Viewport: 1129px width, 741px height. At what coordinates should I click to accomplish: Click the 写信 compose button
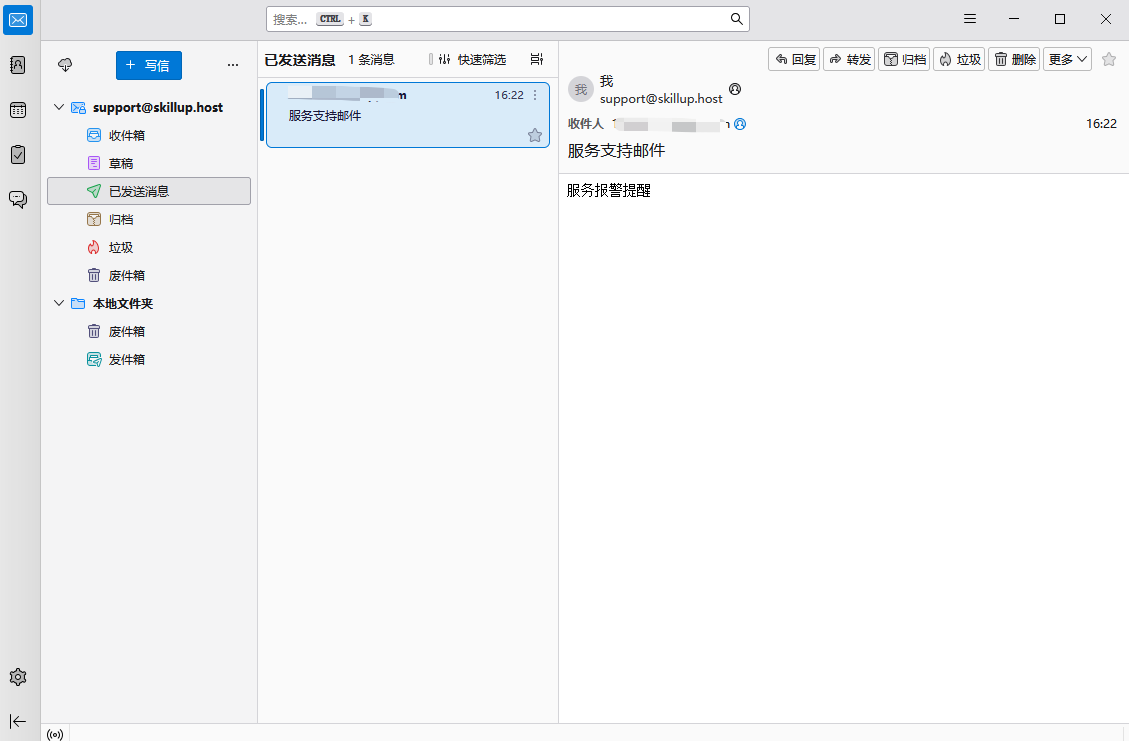[148, 66]
